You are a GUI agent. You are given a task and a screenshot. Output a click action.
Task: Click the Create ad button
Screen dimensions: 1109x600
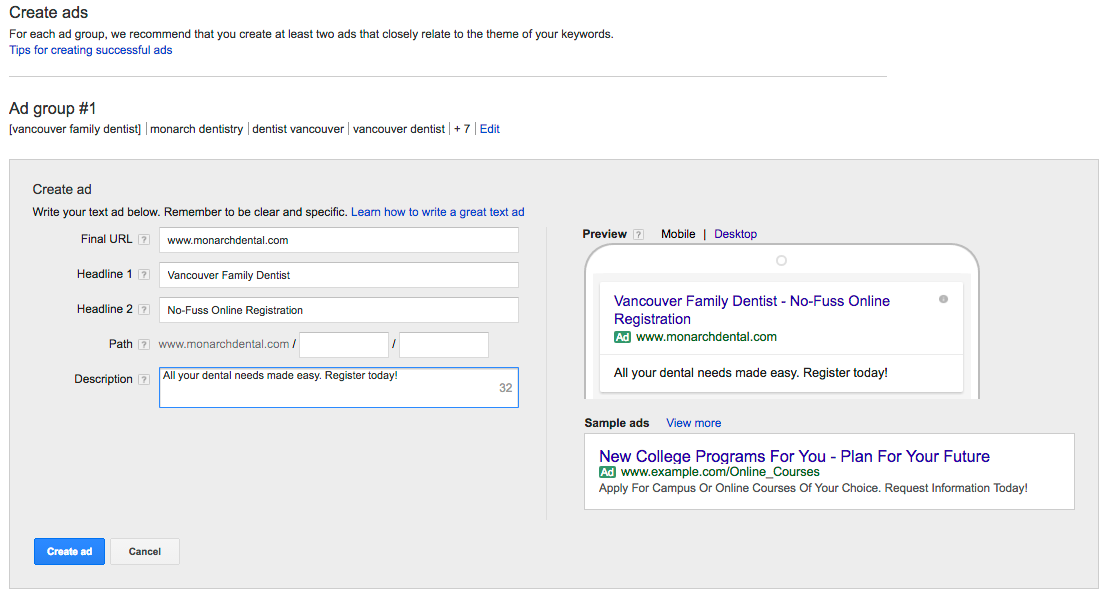coord(69,551)
